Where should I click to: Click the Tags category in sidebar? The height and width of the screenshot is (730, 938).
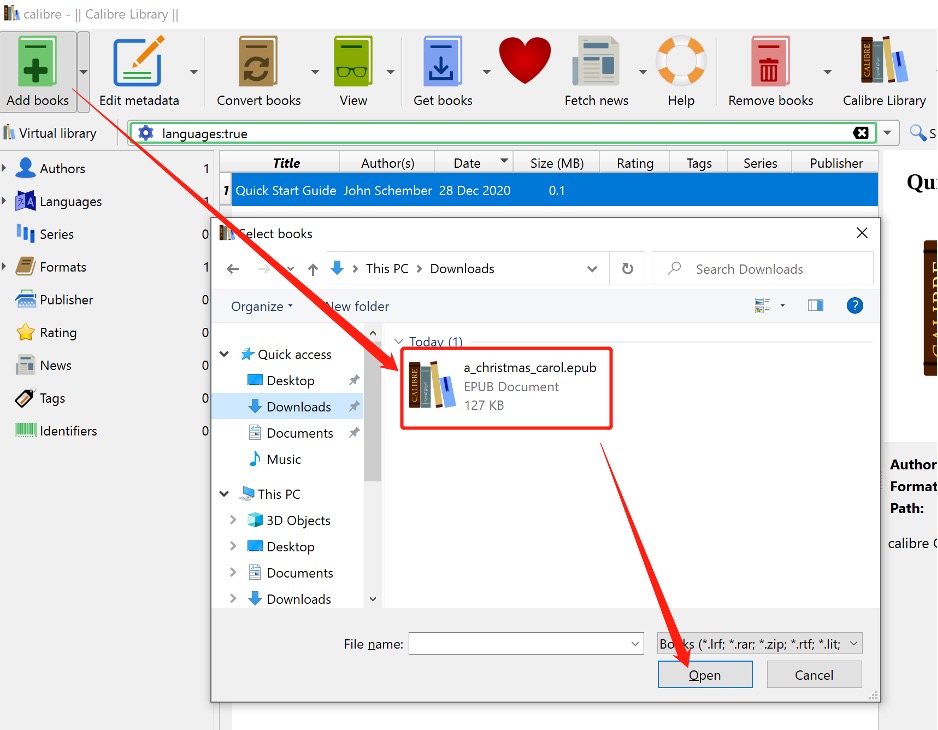52,399
